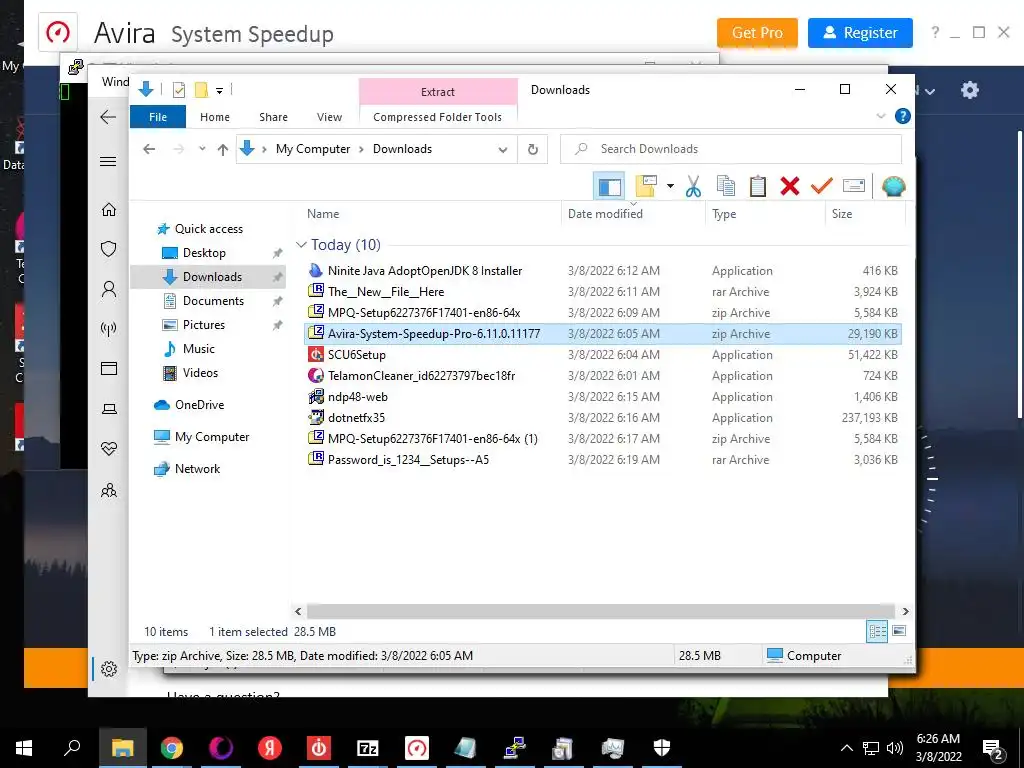
Task: Open the Compressed Folder Tools tab
Action: pos(438,117)
